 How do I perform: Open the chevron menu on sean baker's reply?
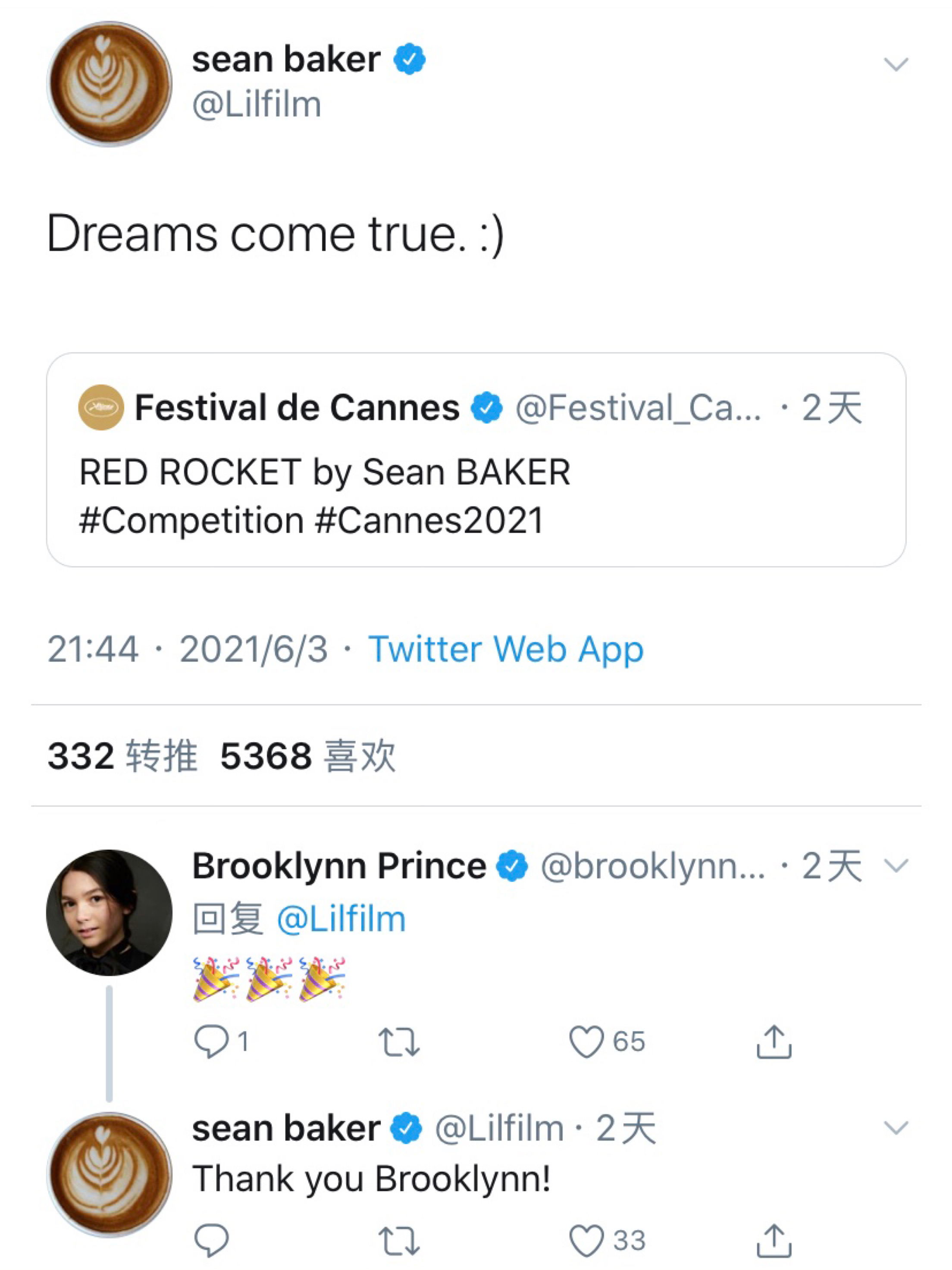[x=896, y=1128]
